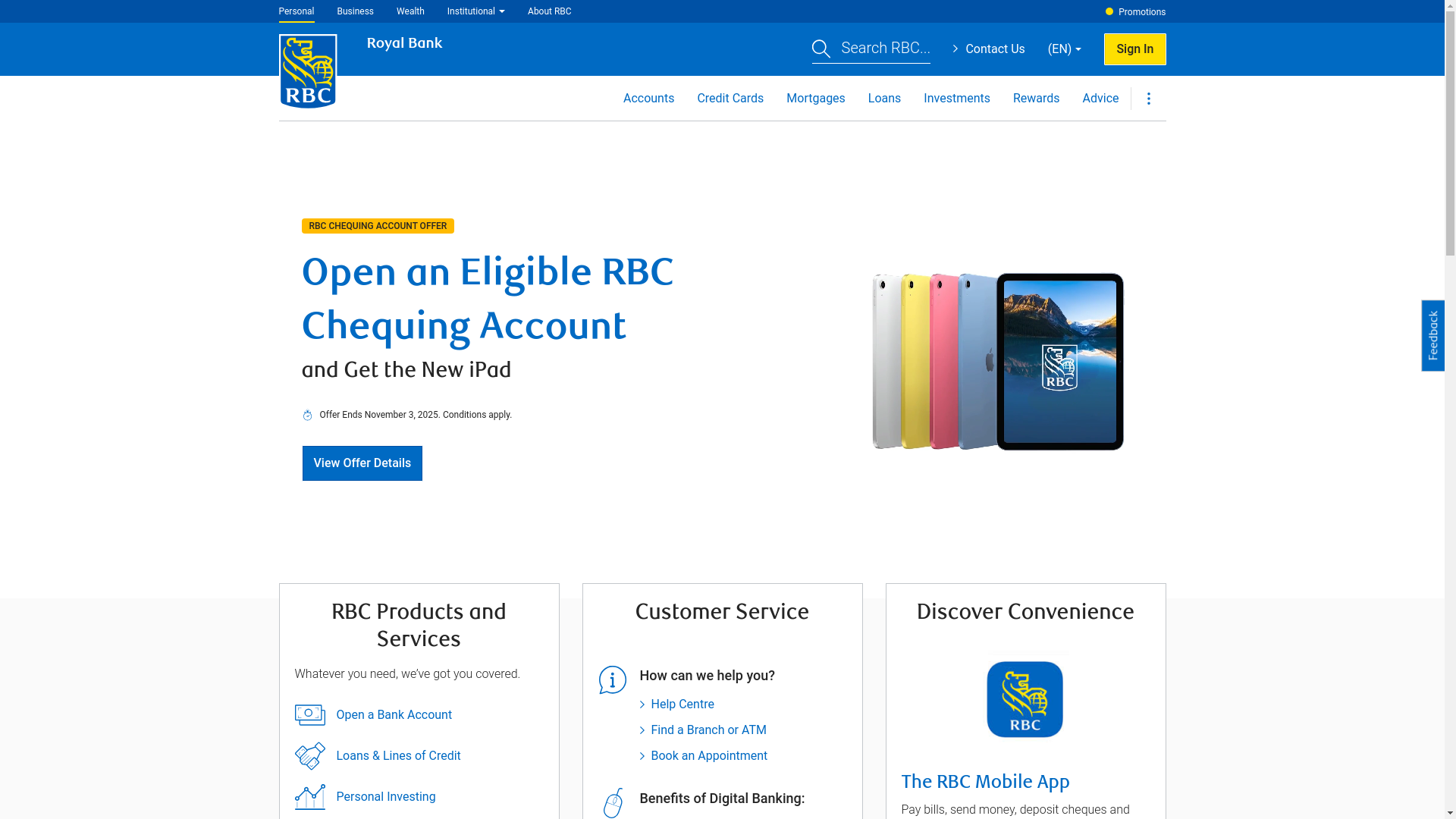Open the Wealth tab
The height and width of the screenshot is (819, 1456).
click(410, 11)
